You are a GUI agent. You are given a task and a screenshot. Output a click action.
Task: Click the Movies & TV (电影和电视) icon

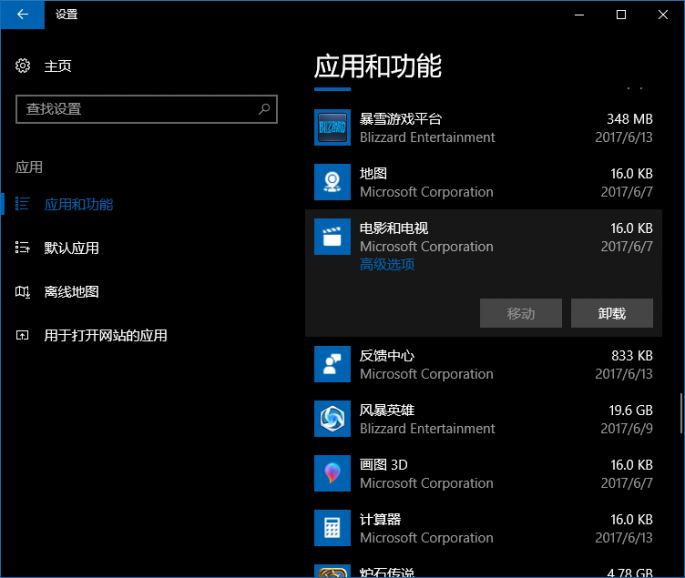pos(332,237)
